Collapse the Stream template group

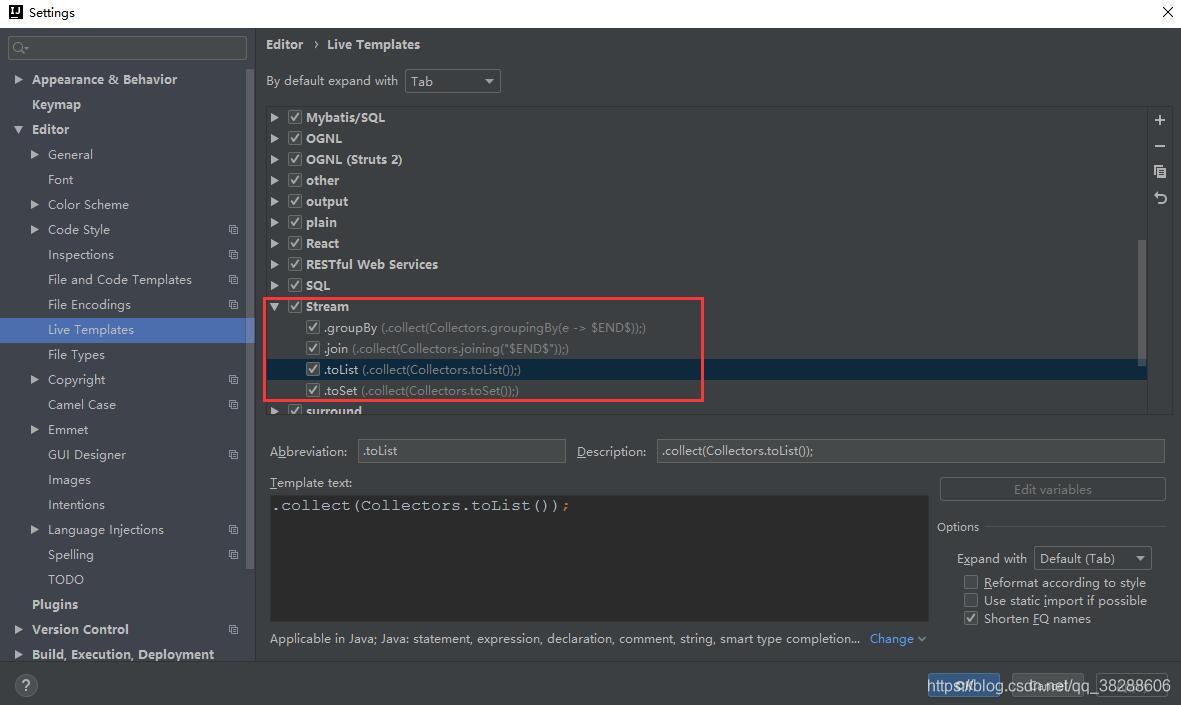275,307
